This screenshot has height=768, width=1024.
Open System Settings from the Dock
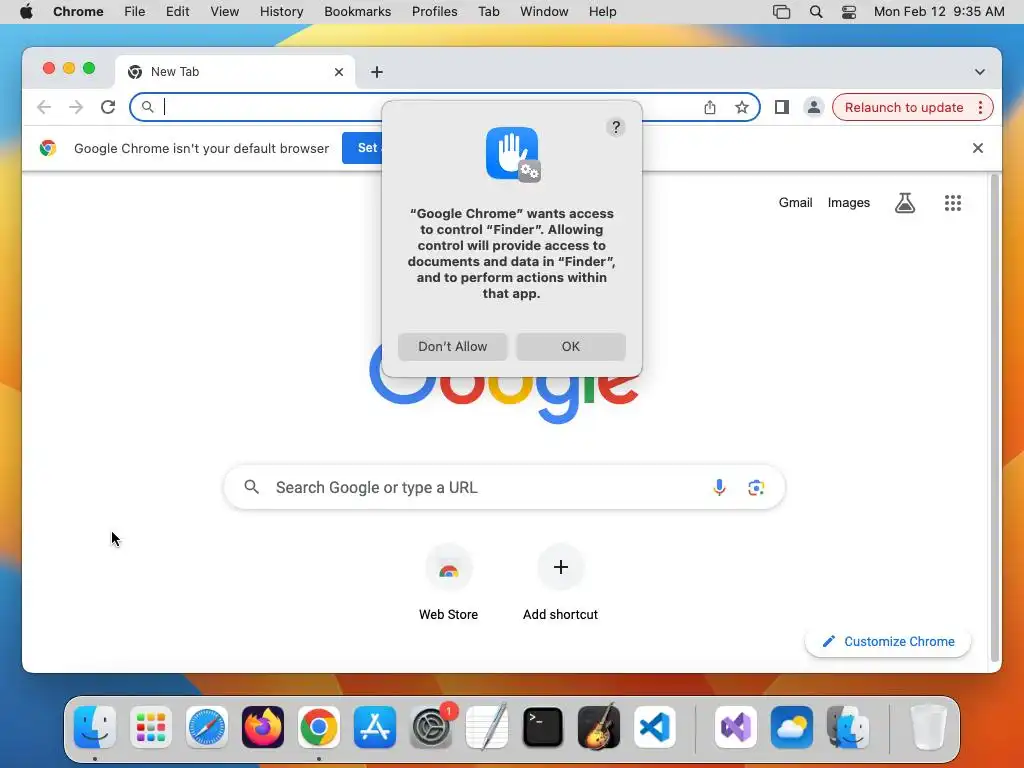pyautogui.click(x=431, y=727)
